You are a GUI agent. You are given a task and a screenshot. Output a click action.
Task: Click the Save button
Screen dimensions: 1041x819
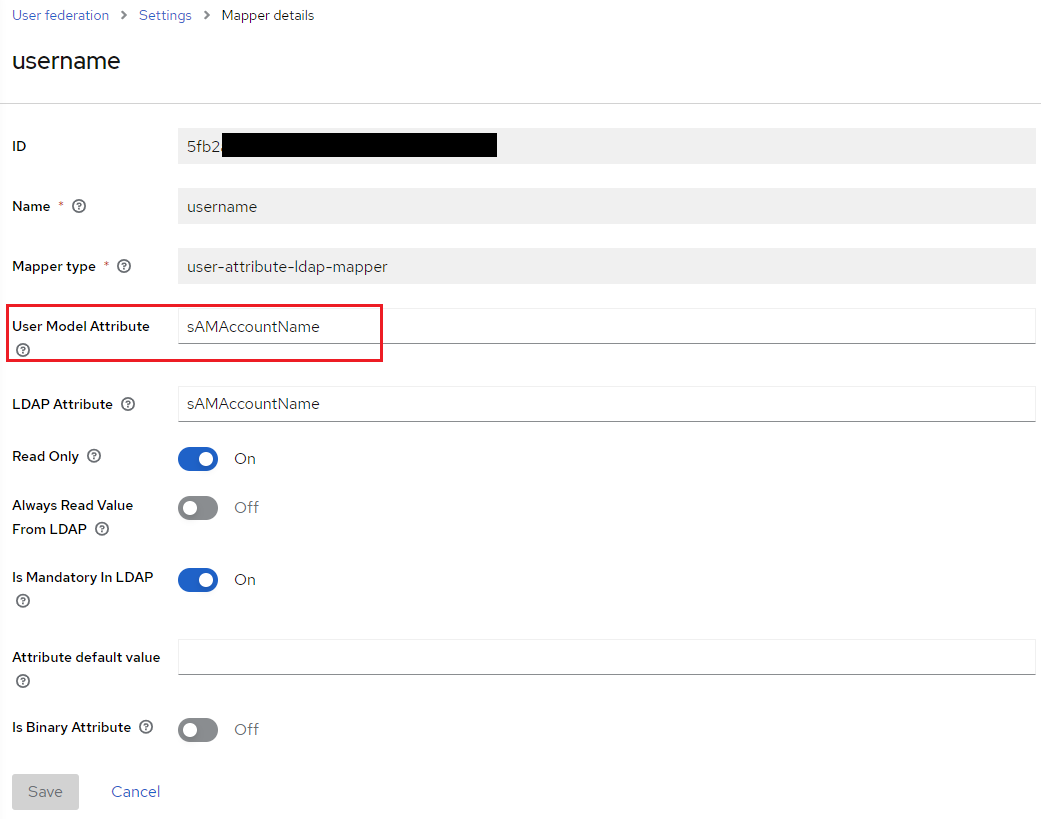[45, 791]
